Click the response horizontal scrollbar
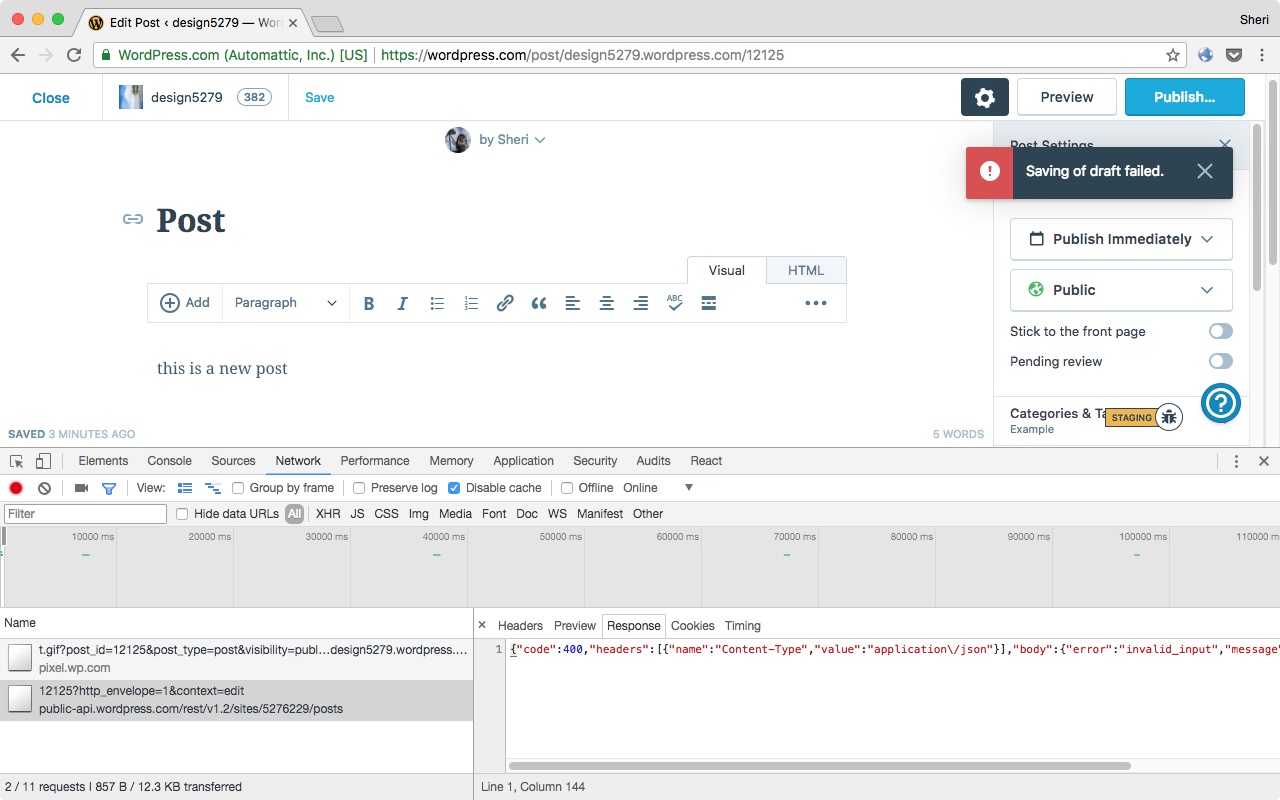Screen dimensions: 1280x800 point(820,766)
